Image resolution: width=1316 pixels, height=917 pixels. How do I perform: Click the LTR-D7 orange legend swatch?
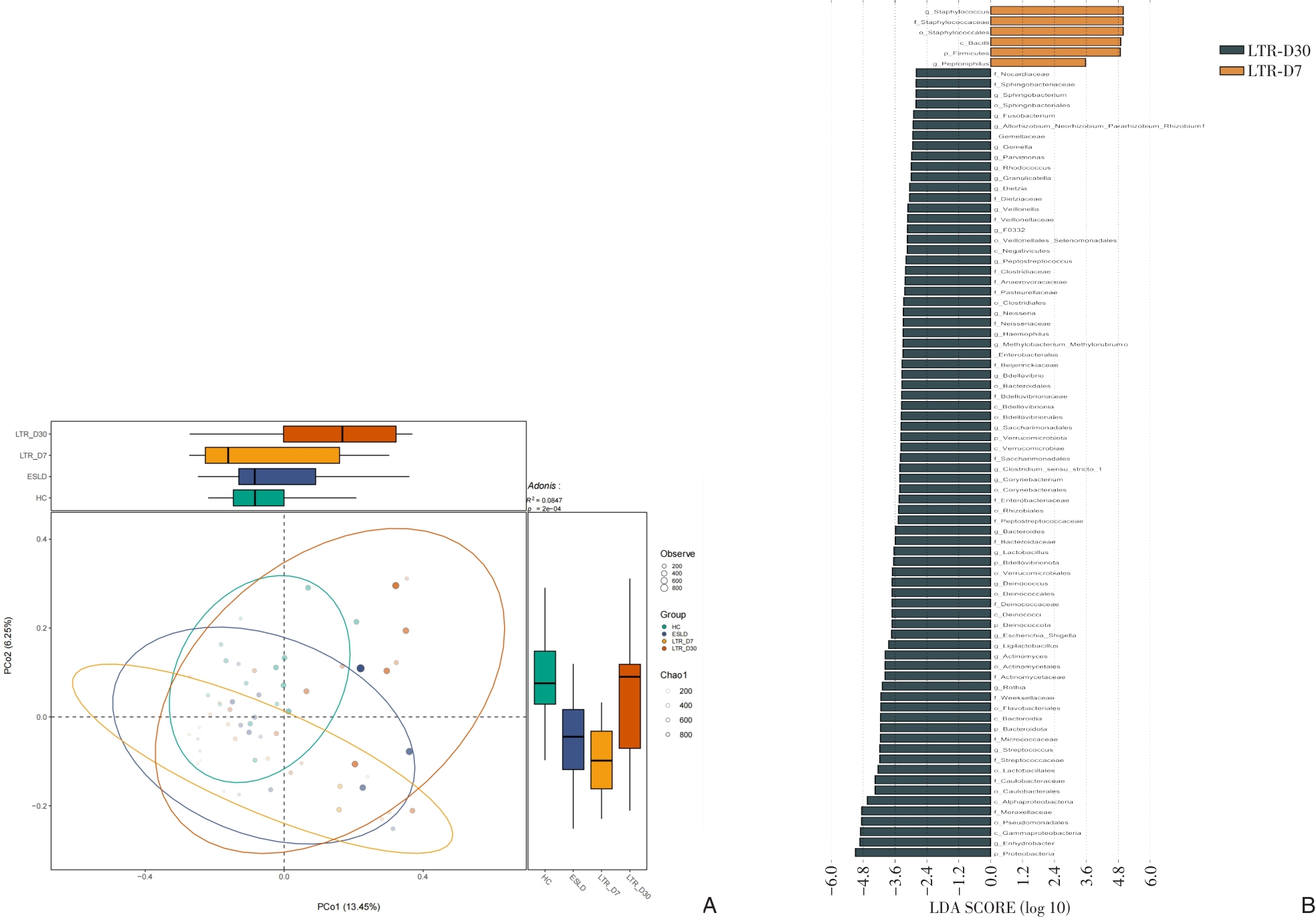pyautogui.click(x=1231, y=71)
